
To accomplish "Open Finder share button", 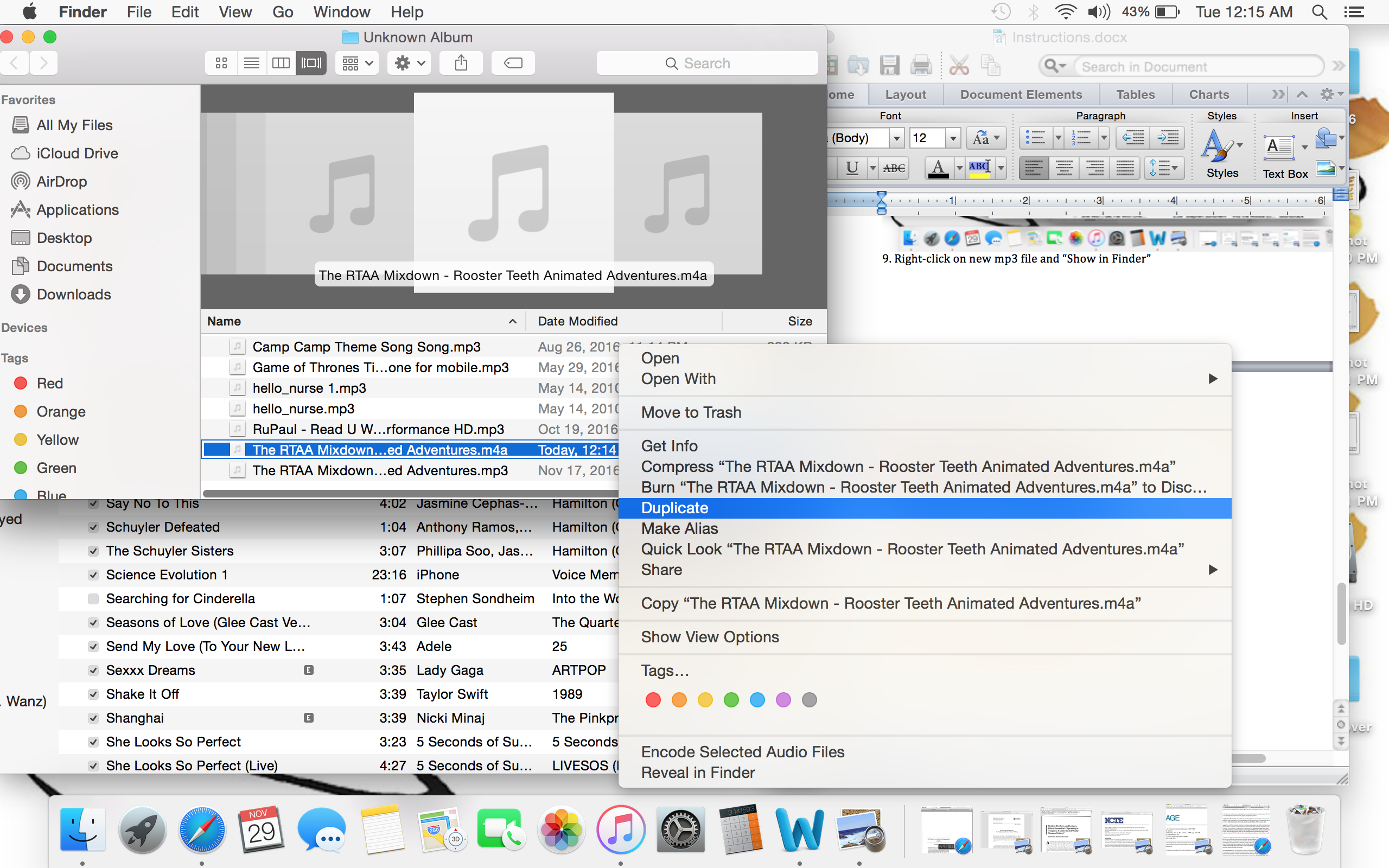I will [x=461, y=63].
